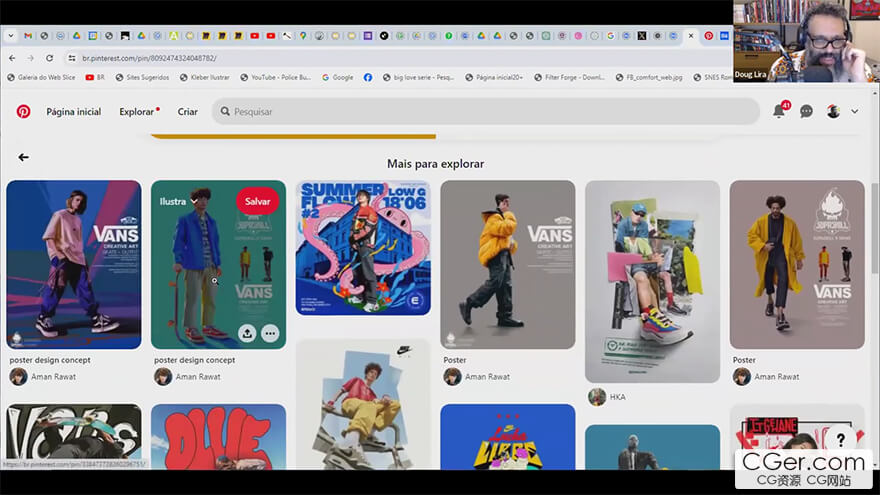Click the browser forward button
This screenshot has height=495, width=880.
click(30, 58)
